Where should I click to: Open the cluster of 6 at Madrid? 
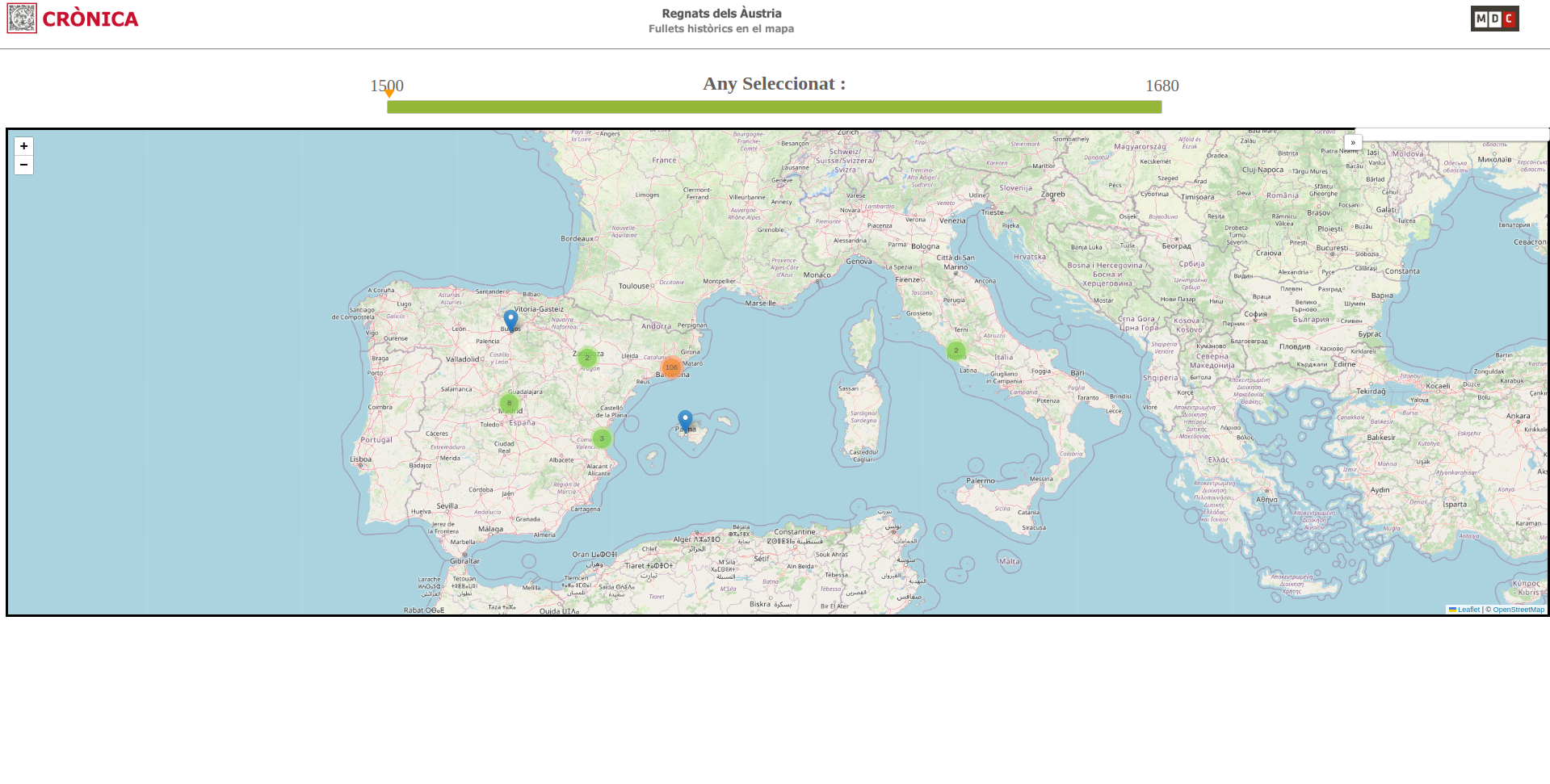(509, 403)
